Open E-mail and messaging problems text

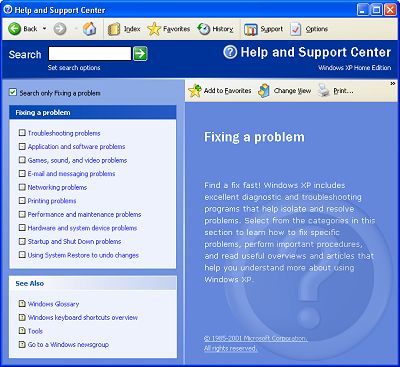(x=71, y=174)
